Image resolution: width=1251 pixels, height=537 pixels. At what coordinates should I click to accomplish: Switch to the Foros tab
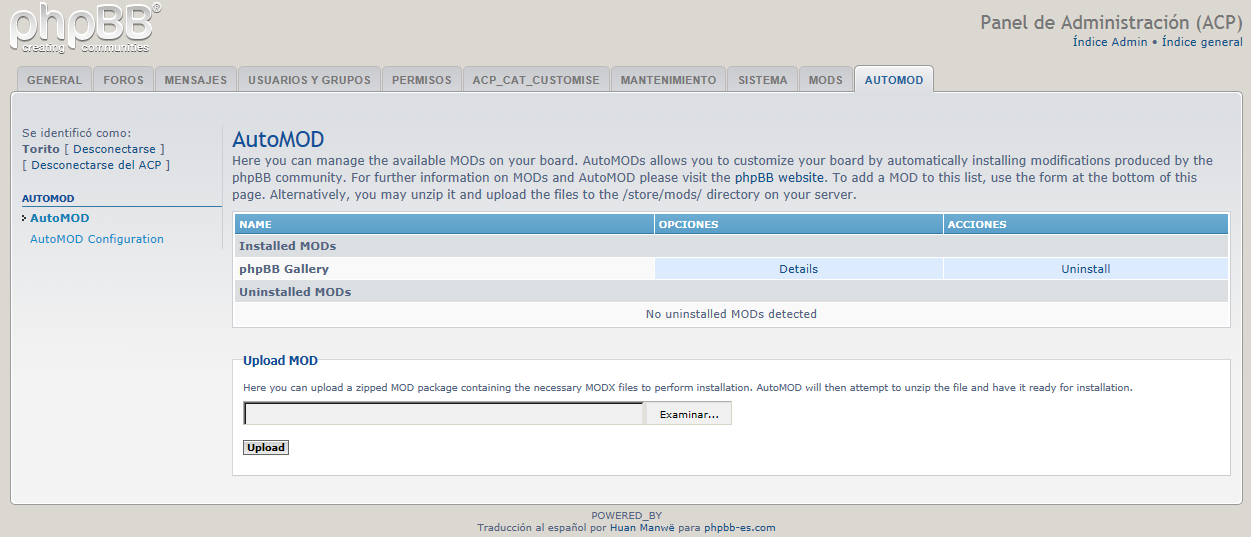click(x=123, y=80)
